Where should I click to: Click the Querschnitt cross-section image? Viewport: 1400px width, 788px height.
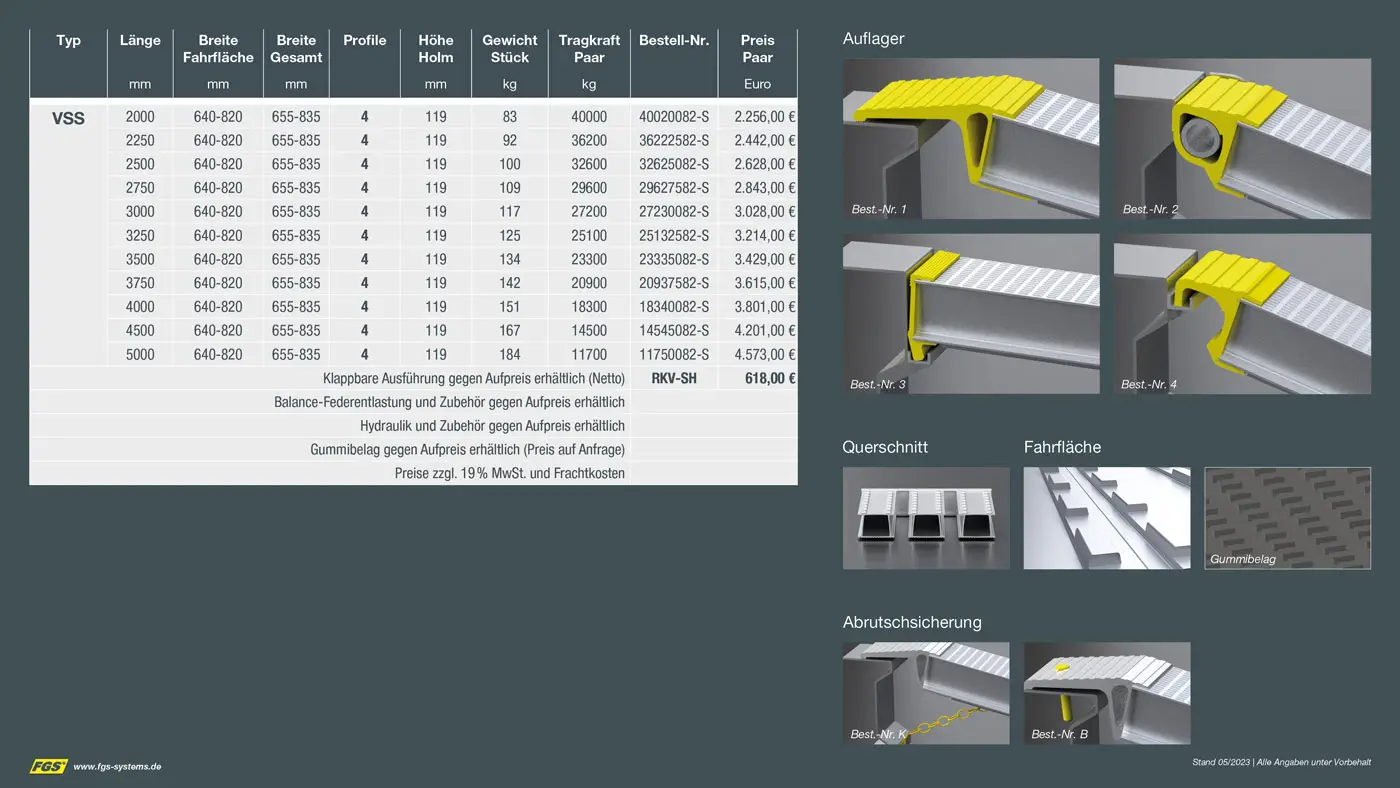926,518
